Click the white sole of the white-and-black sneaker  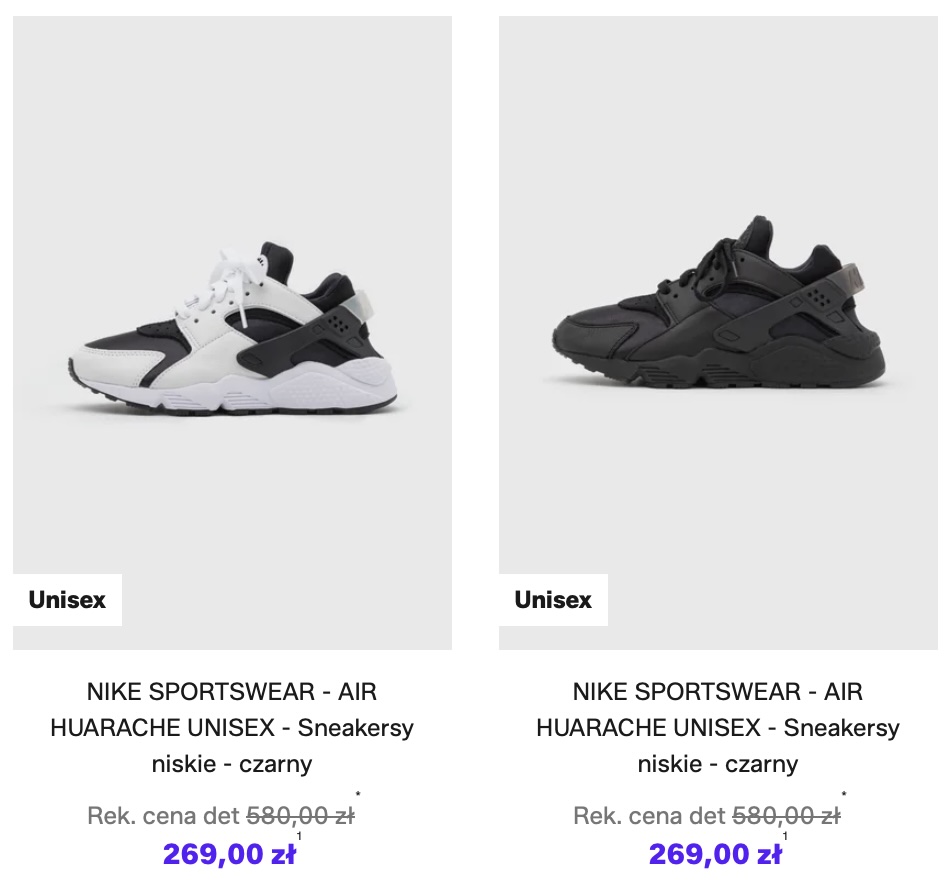point(300,385)
